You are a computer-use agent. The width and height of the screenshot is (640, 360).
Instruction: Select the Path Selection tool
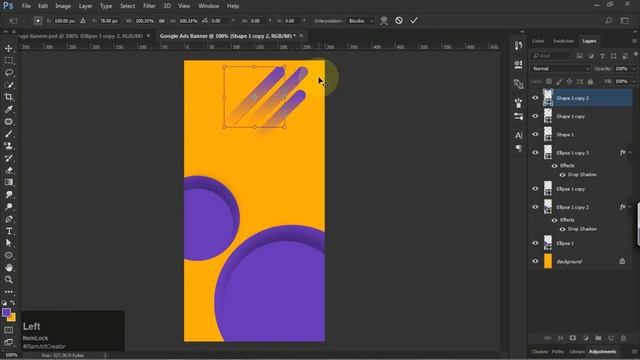pyautogui.click(x=9, y=243)
